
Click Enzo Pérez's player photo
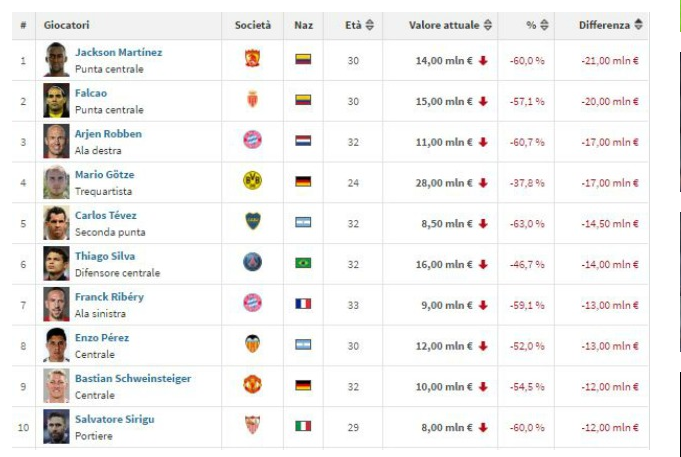pyautogui.click(x=56, y=345)
